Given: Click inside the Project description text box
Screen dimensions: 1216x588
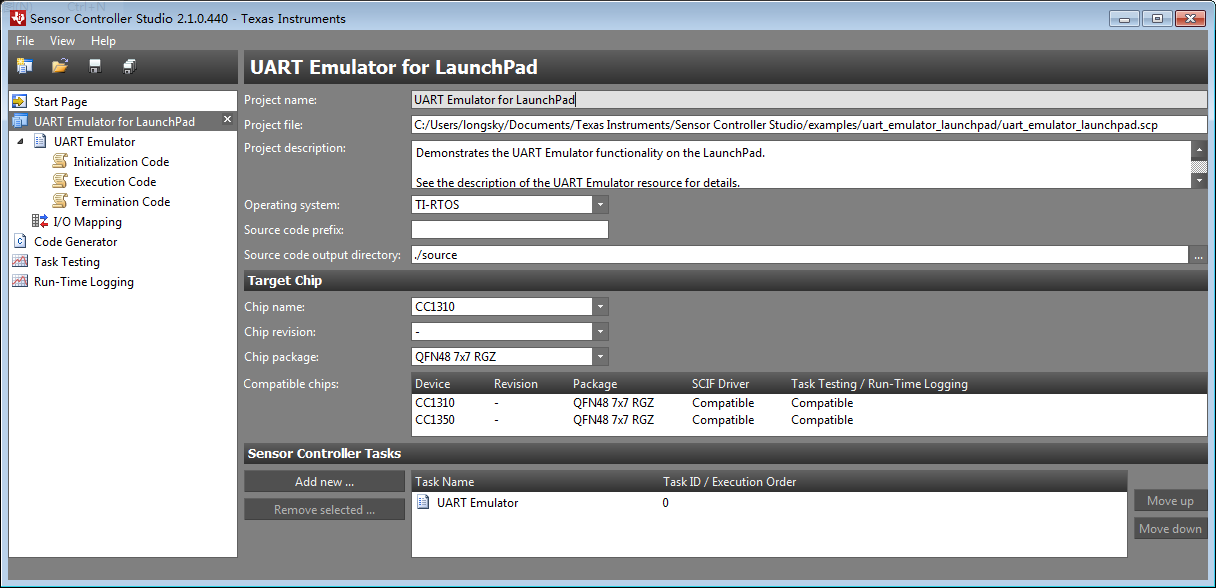Looking at the screenshot, I should pyautogui.click(x=801, y=165).
